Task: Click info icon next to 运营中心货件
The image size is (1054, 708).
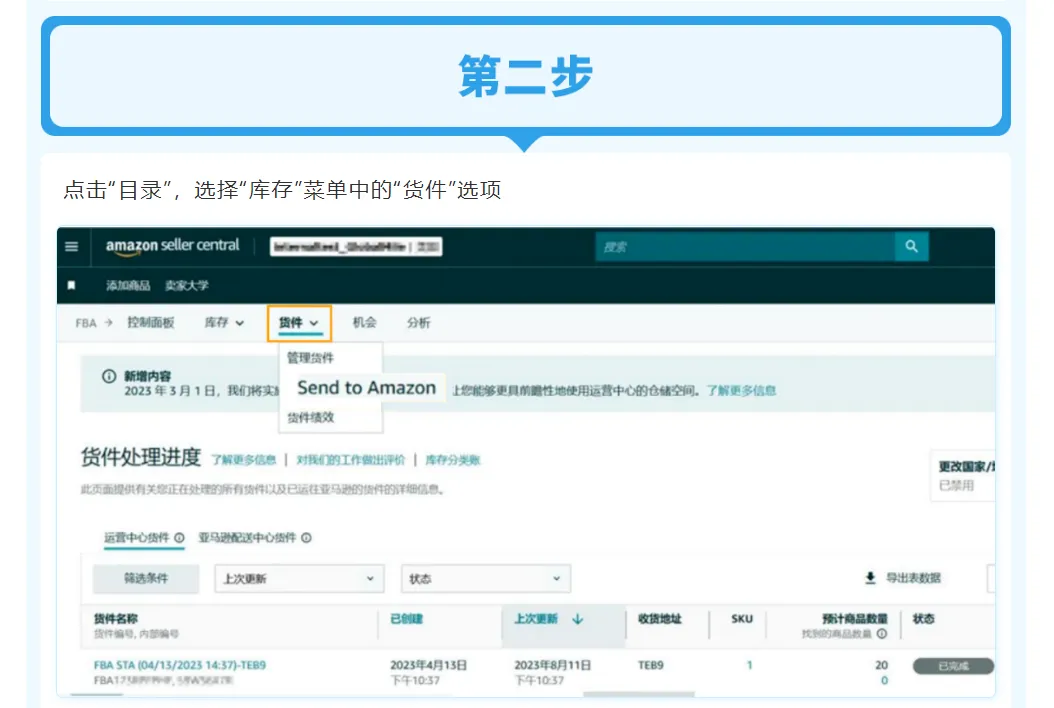Action: 179,538
